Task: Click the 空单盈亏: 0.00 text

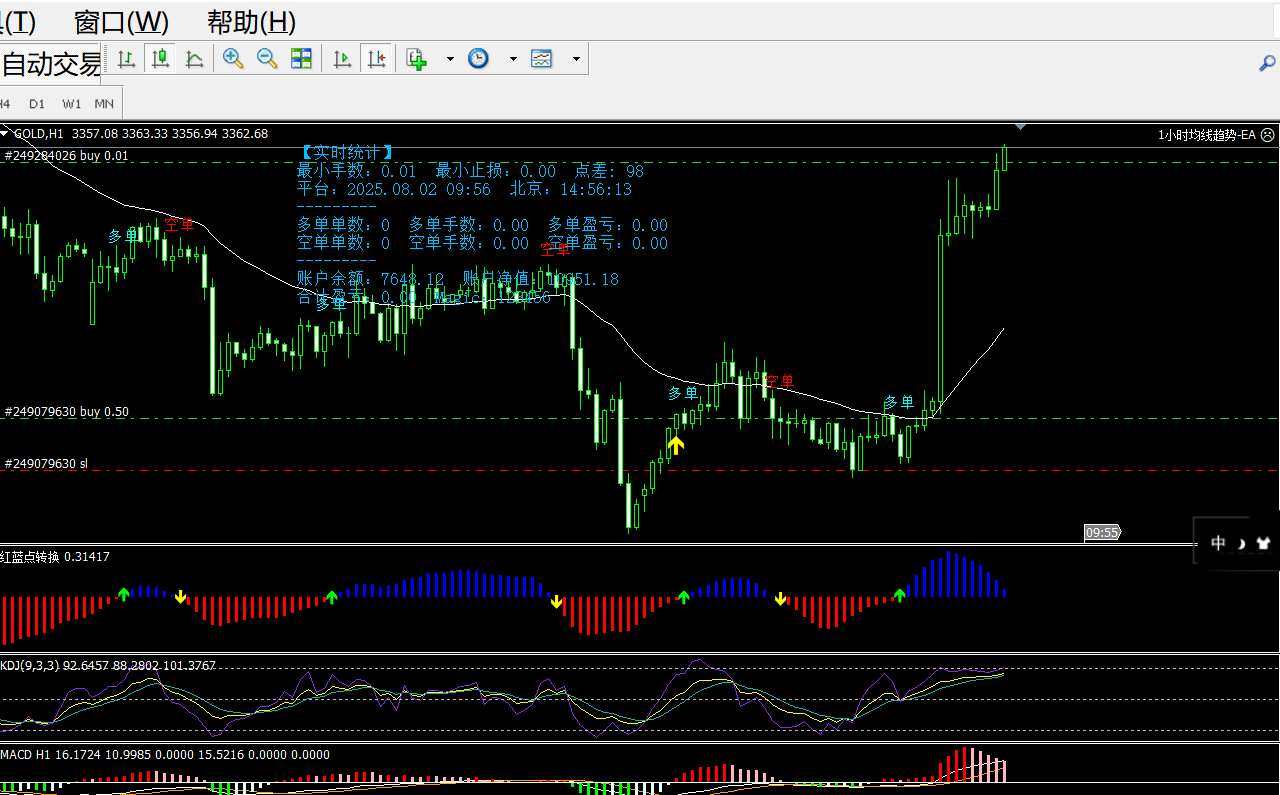Action: [x=608, y=243]
